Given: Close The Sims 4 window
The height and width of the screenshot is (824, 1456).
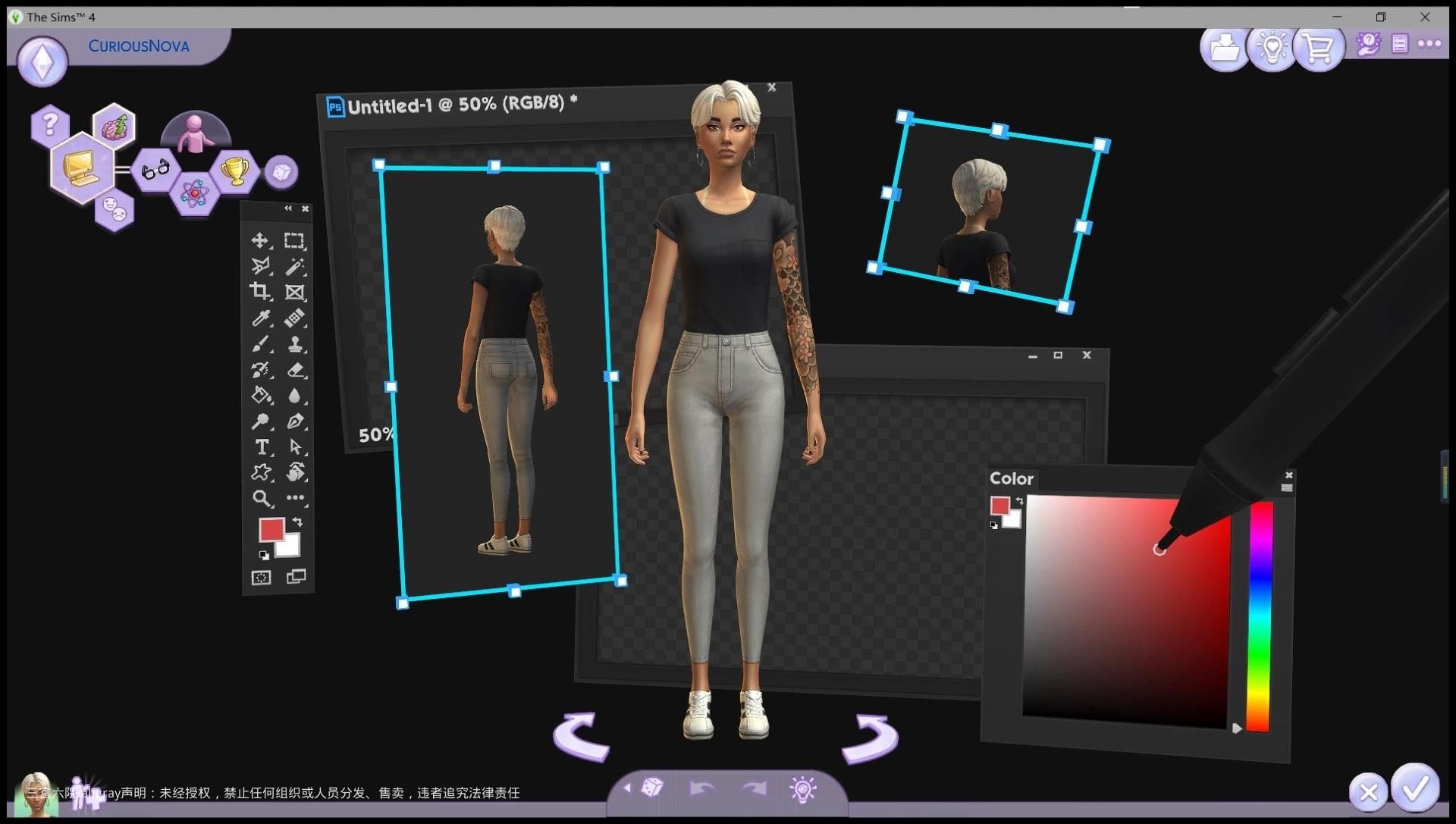Looking at the screenshot, I should tap(1425, 17).
